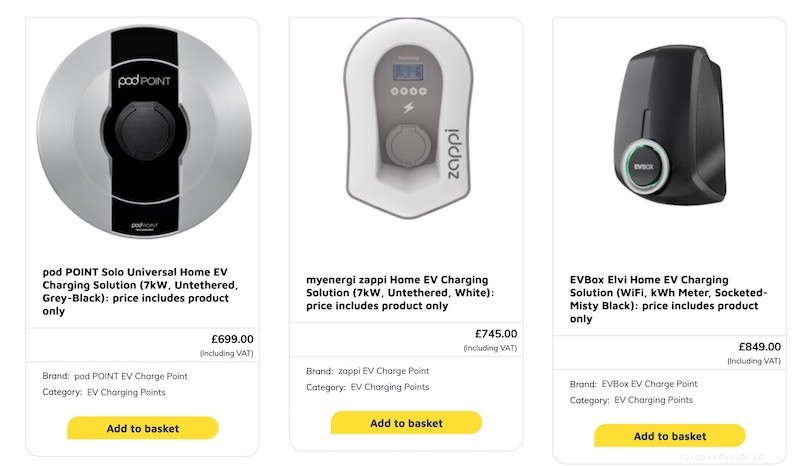Click the pod POINT EV Charge Point brand
The height and width of the screenshot is (466, 800).
(x=137, y=376)
